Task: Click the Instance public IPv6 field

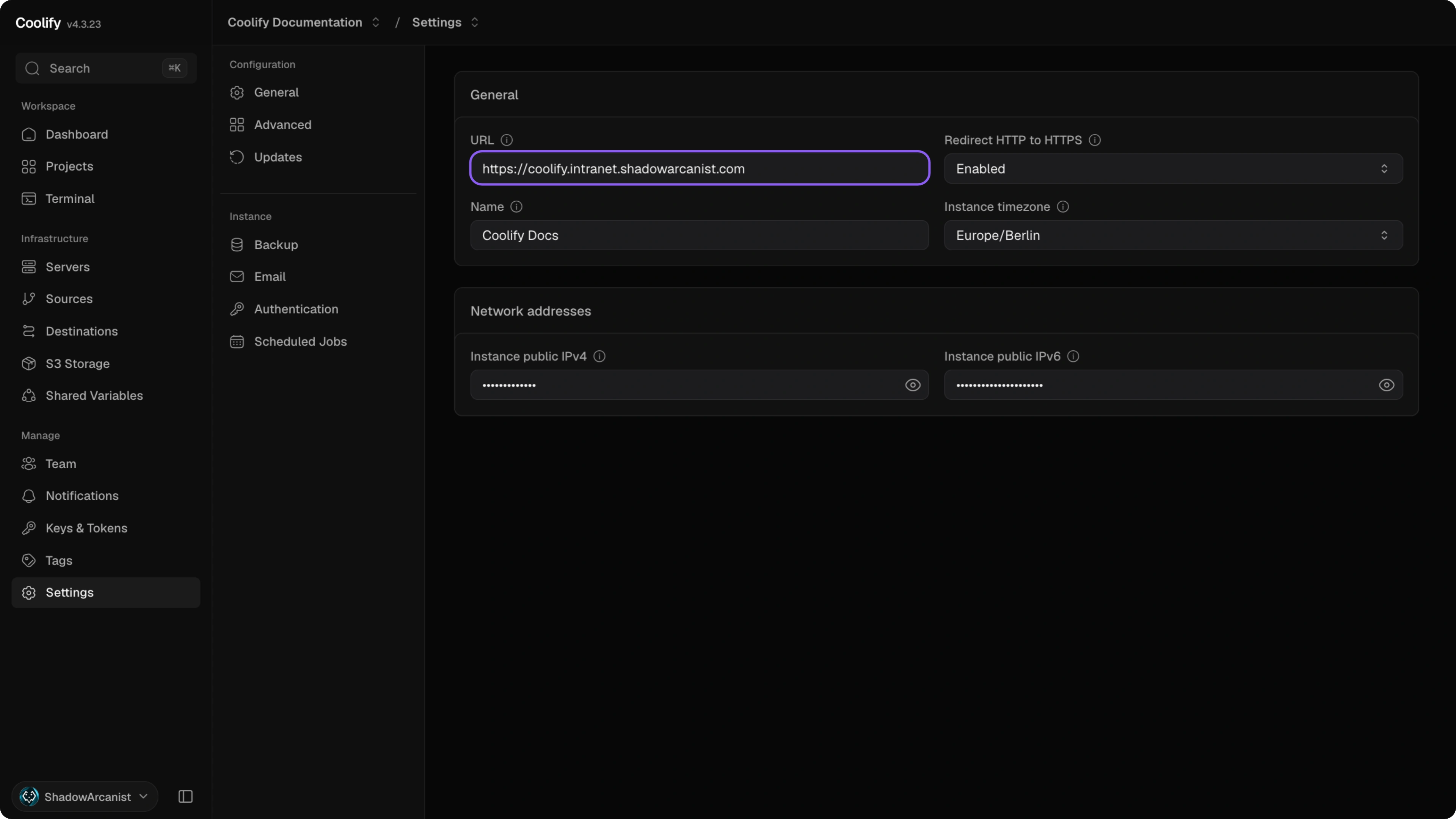Action: tap(1174, 385)
